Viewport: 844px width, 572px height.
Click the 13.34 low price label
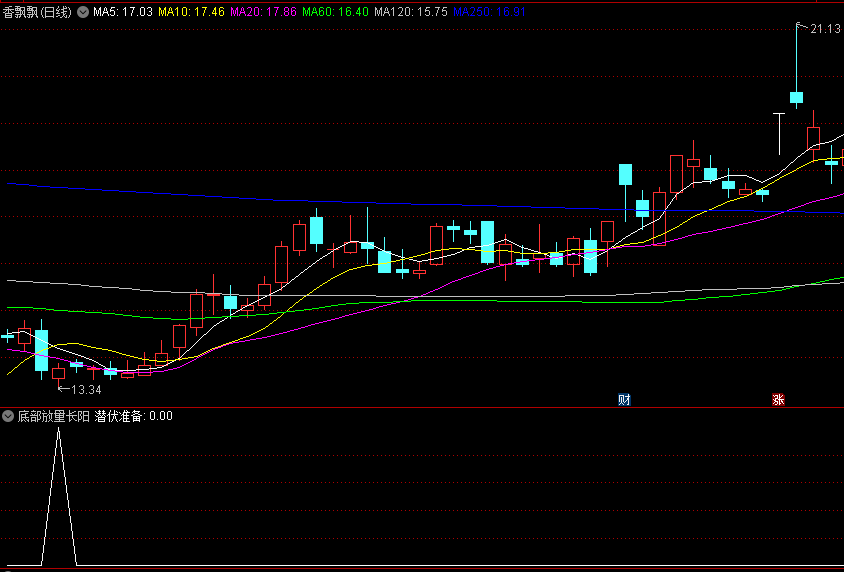click(86, 390)
